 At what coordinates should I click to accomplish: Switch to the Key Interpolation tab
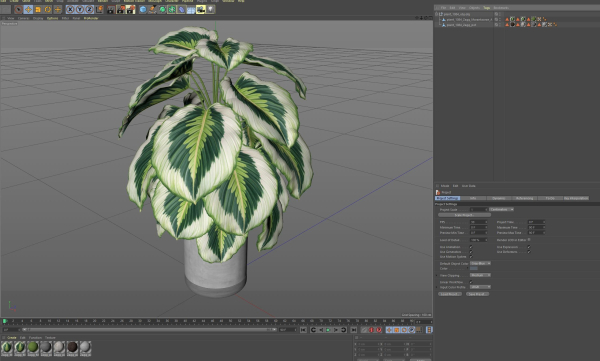coord(576,198)
